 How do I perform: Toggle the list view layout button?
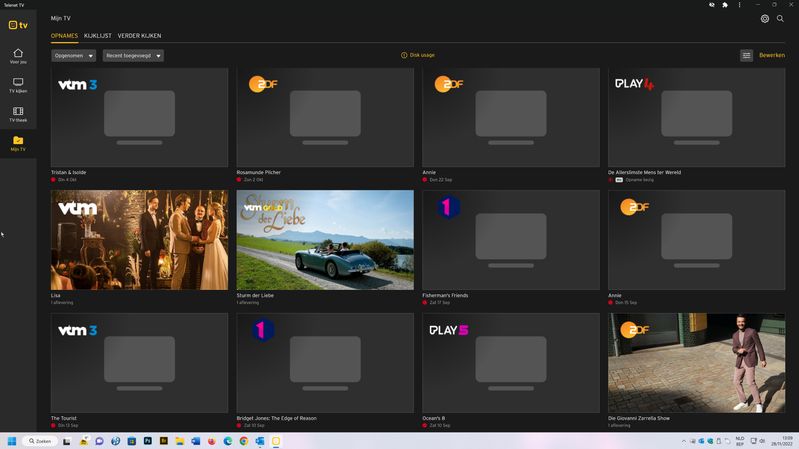(x=746, y=56)
